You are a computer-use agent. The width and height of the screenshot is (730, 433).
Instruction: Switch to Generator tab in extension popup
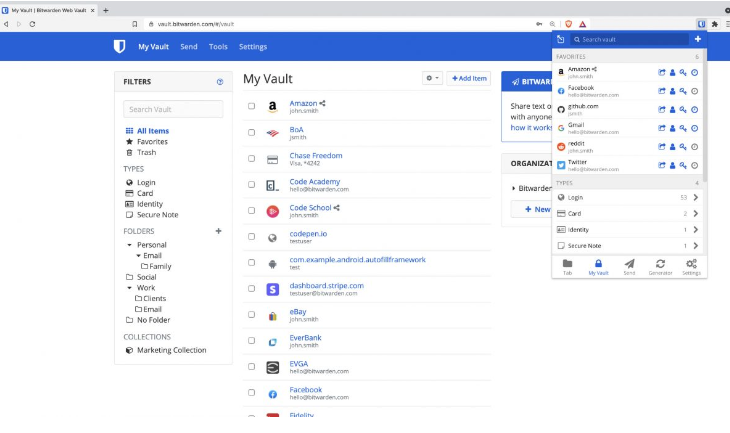point(660,267)
